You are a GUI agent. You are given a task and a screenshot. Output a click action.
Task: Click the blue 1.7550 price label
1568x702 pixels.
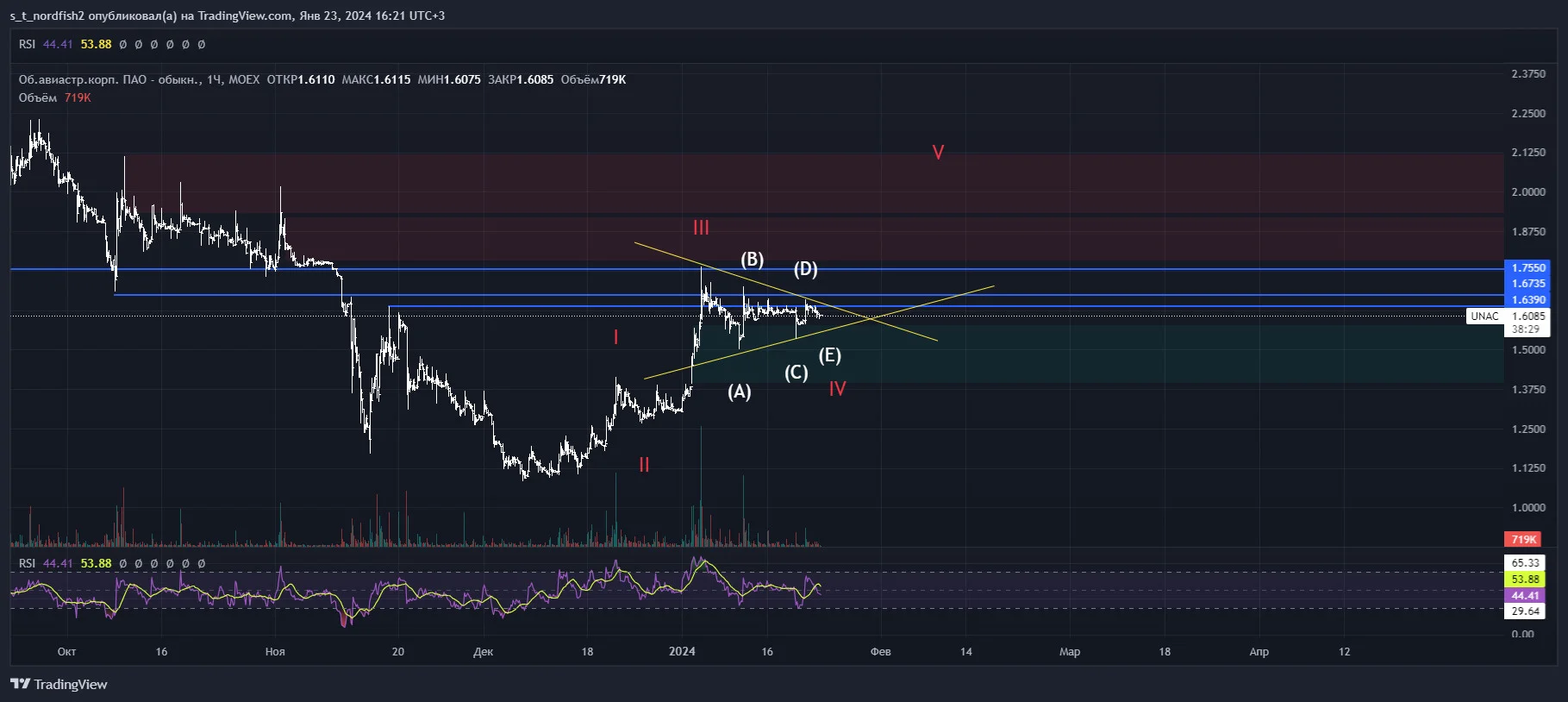click(x=1528, y=268)
